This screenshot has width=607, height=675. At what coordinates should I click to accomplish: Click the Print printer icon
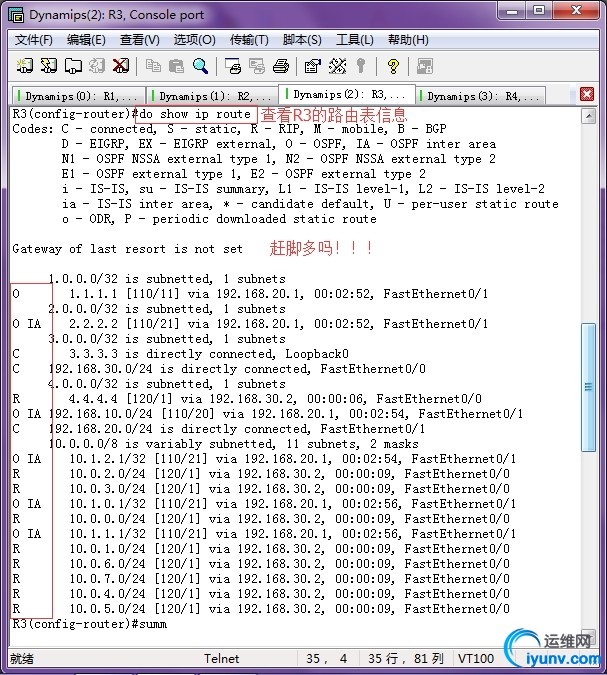281,66
